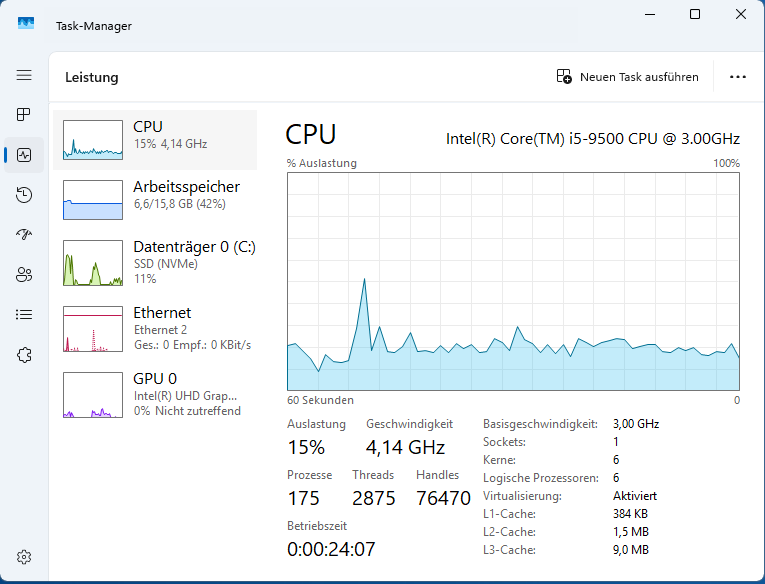Click the 15% Auslastung value
This screenshot has height=584, width=765.
[306, 447]
